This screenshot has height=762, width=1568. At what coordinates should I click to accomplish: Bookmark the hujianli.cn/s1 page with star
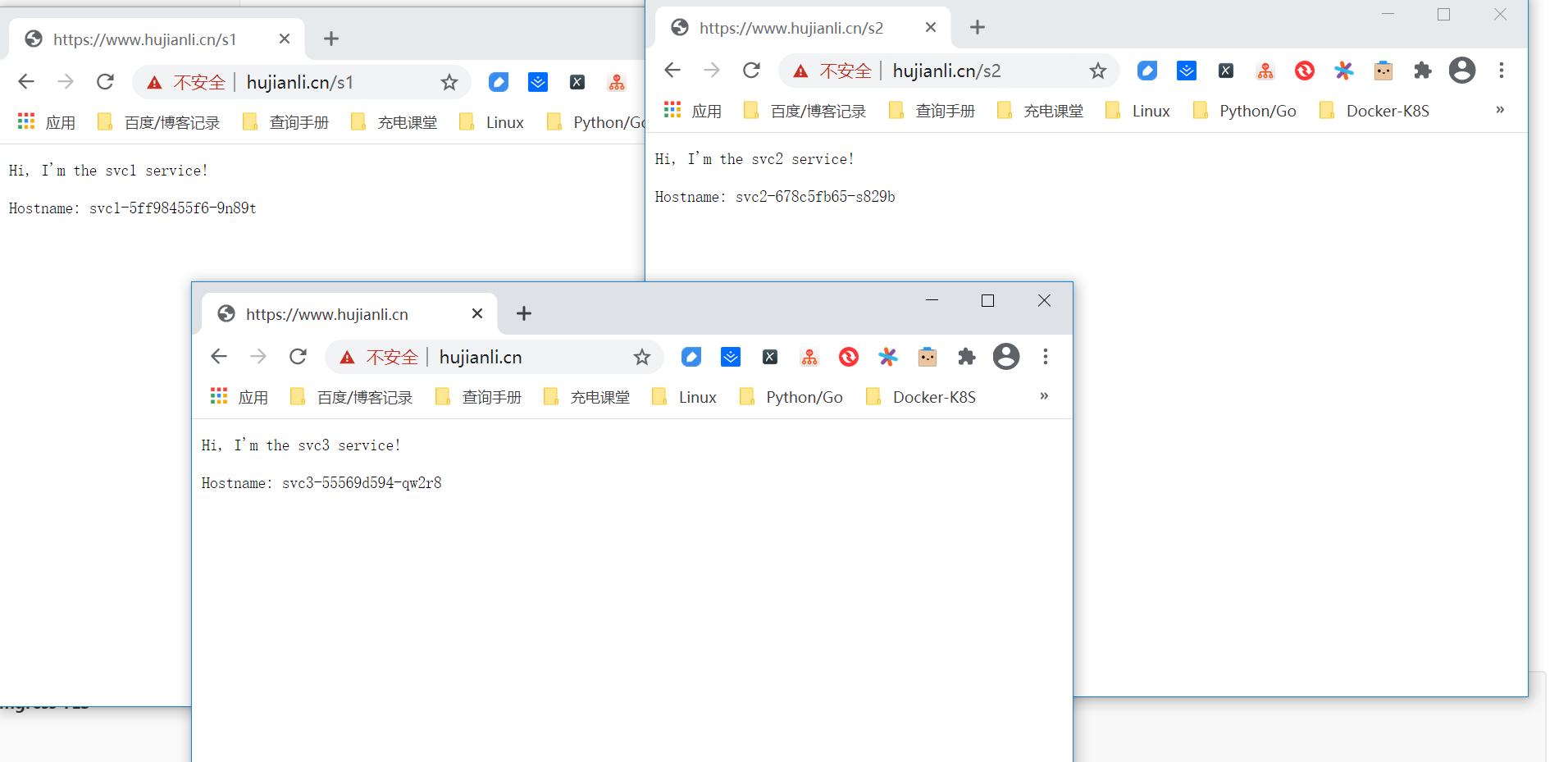[x=449, y=82]
